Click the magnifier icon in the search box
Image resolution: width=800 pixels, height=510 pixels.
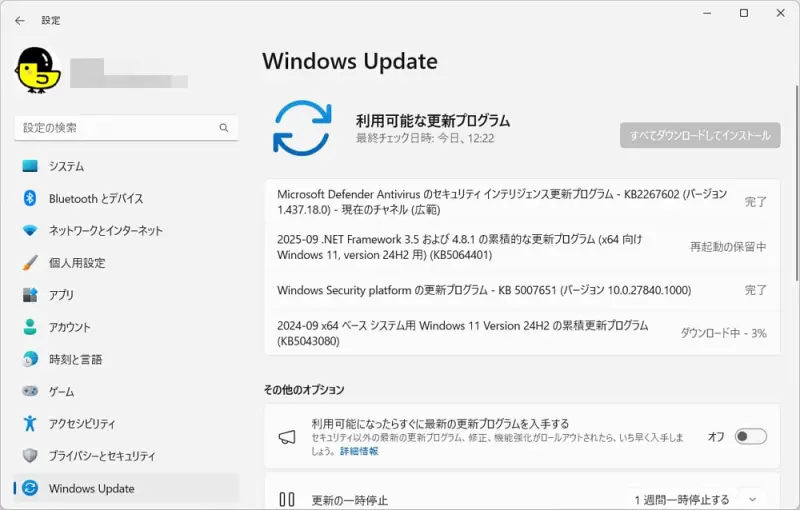pos(223,128)
